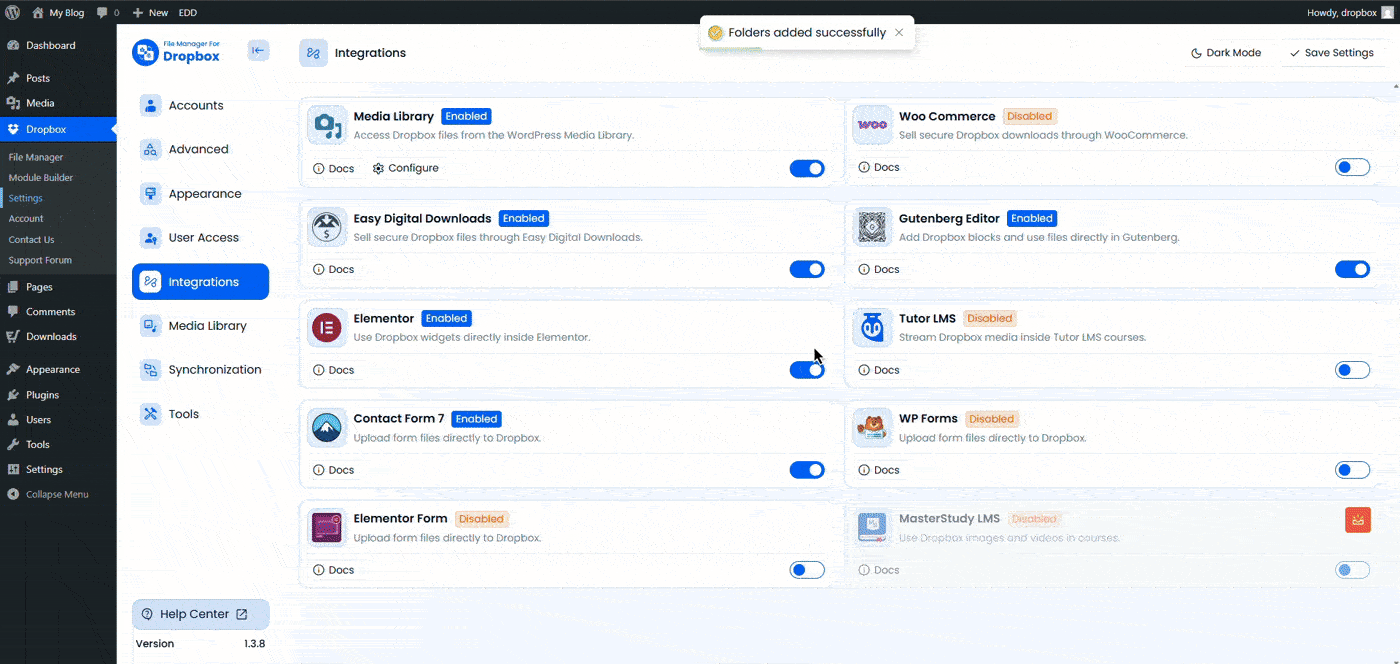Collapse the plugin sidebar with the arrow button

click(x=258, y=51)
